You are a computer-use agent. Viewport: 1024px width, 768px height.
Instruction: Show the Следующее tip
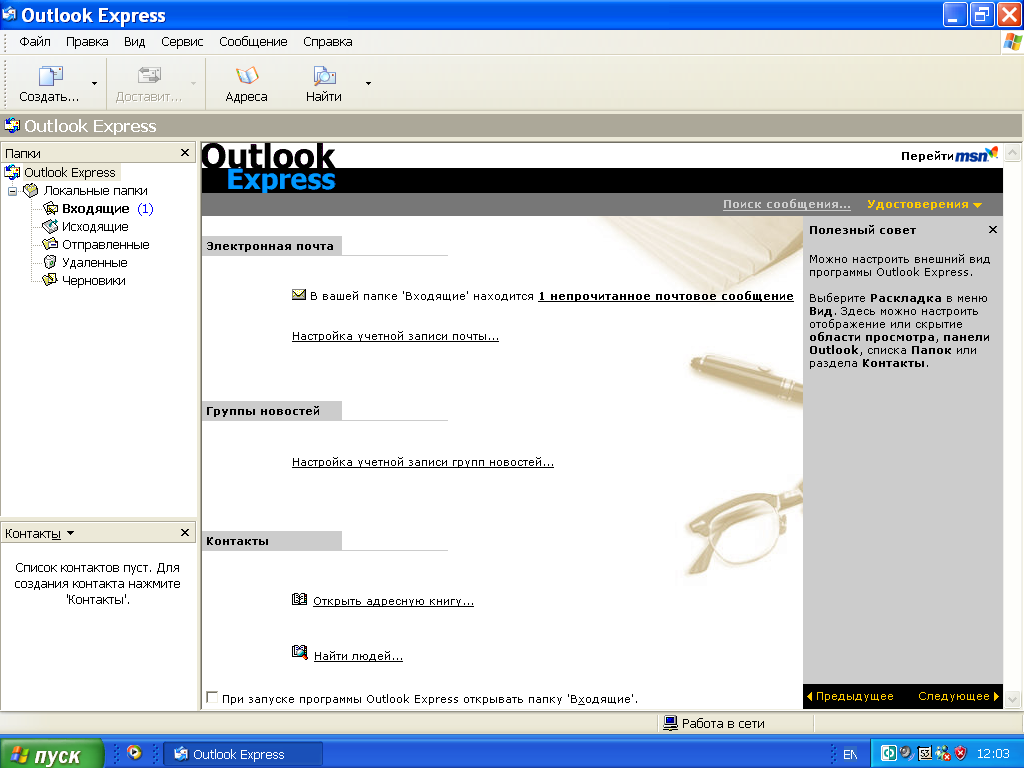(x=959, y=696)
